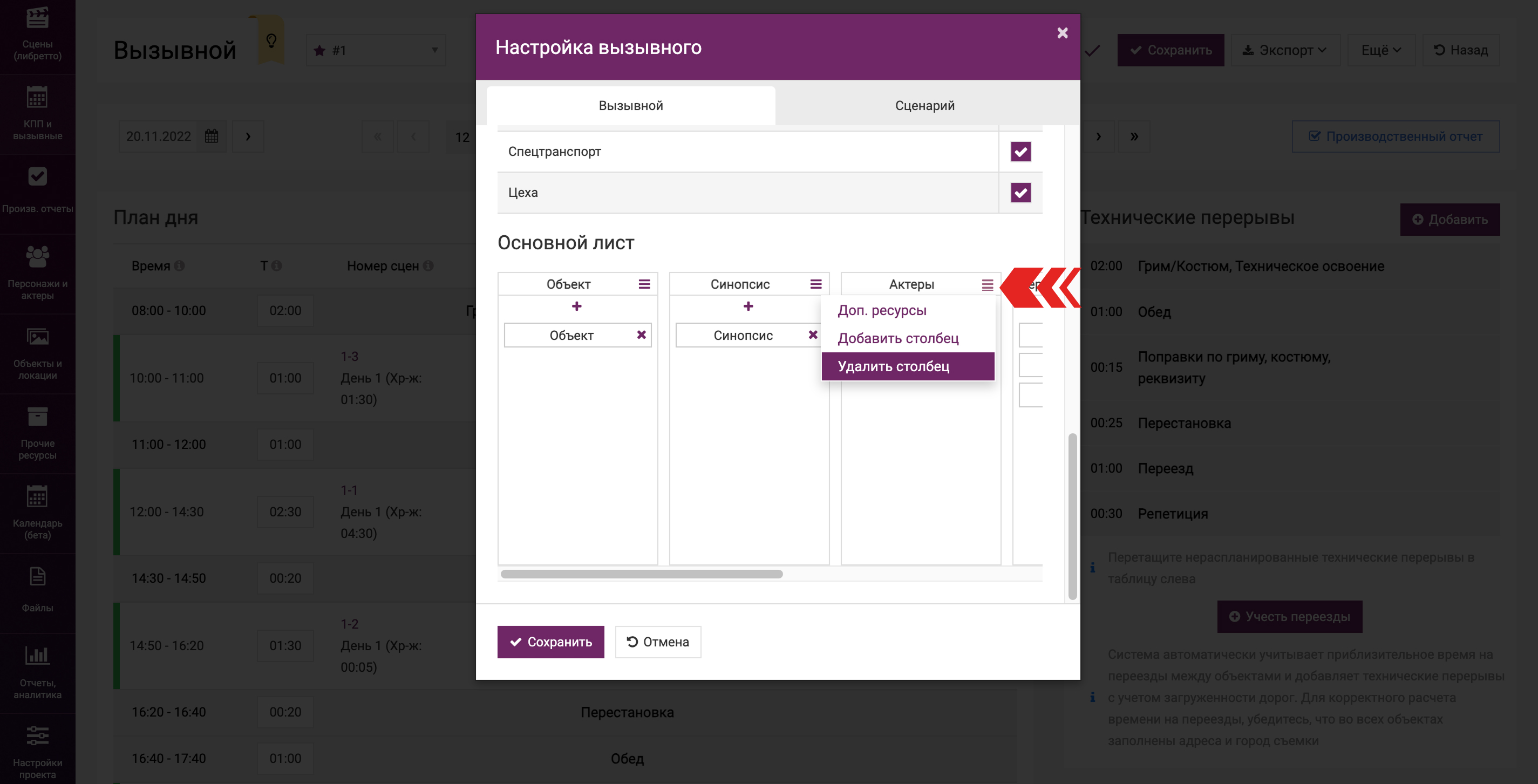The width and height of the screenshot is (1538, 784).
Task: Open Календарь (бета) sidebar item
Action: [x=38, y=514]
